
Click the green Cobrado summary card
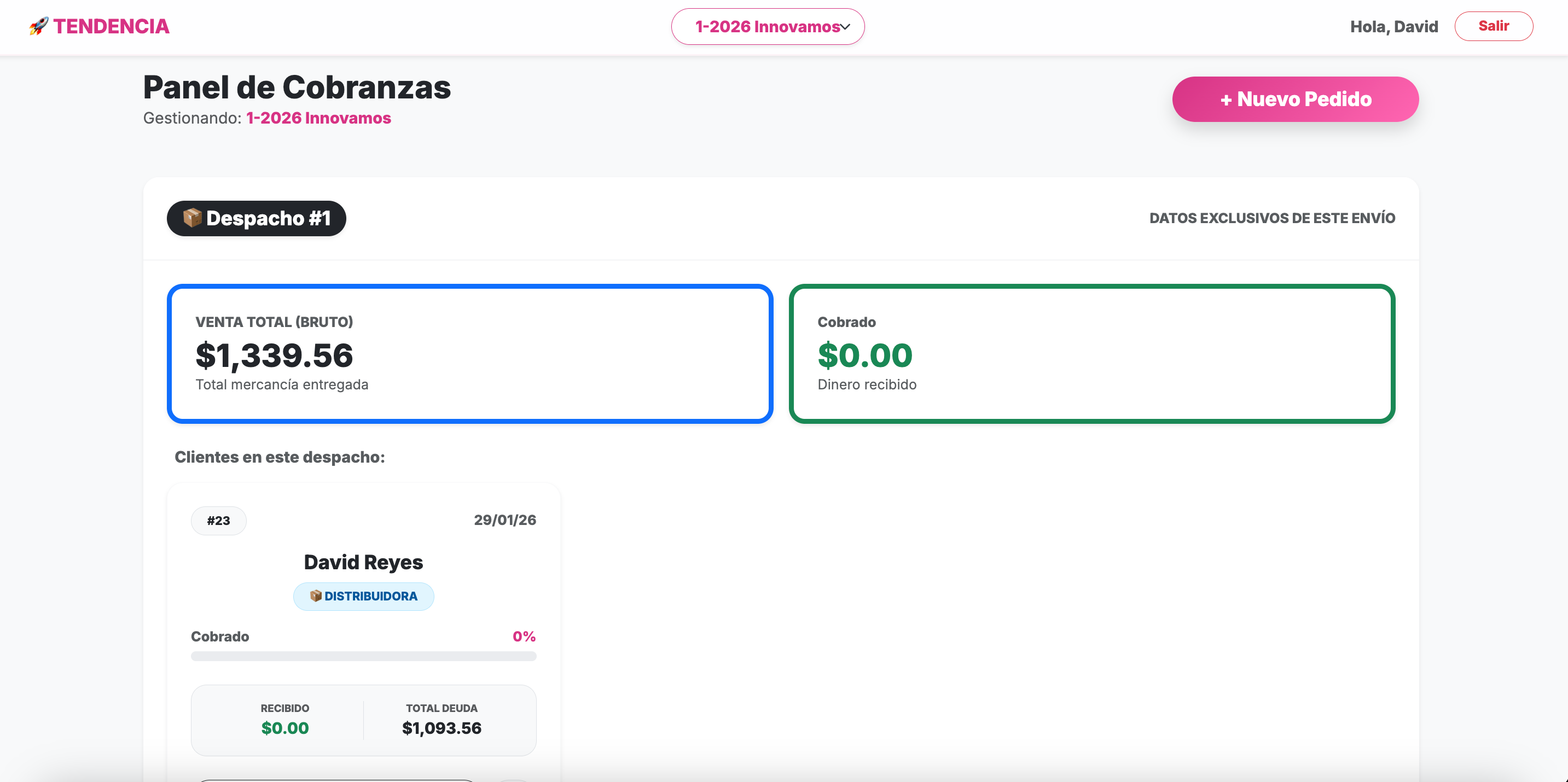(1091, 353)
